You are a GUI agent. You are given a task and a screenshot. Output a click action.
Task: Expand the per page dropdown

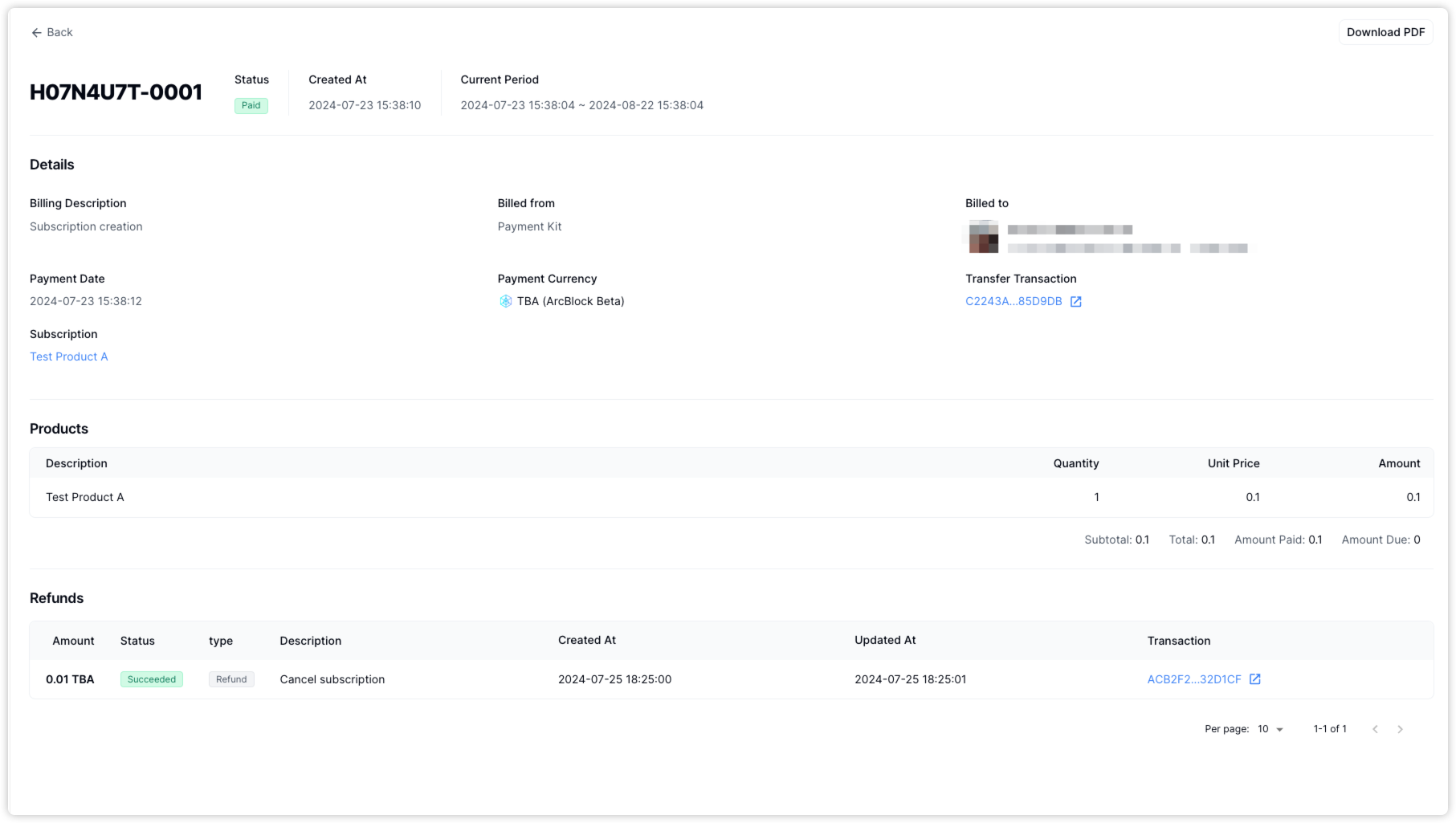[1270, 729]
